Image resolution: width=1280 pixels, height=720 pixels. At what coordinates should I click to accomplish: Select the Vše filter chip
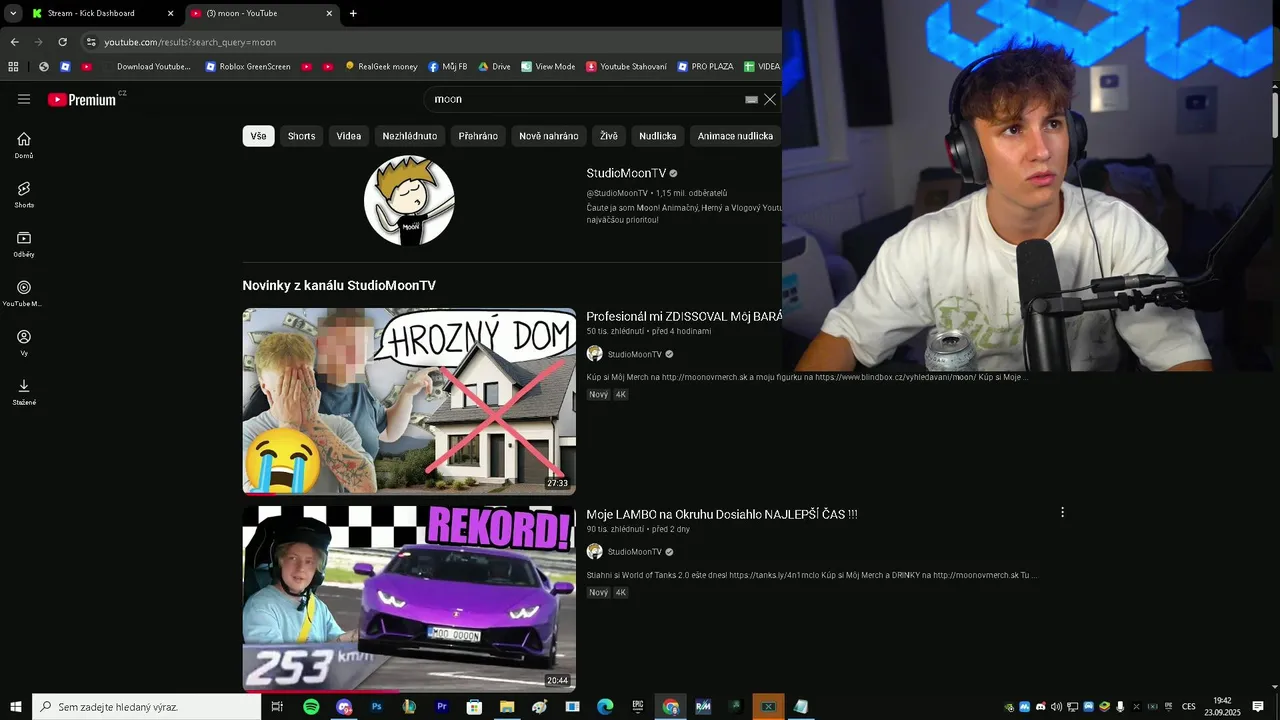click(258, 136)
